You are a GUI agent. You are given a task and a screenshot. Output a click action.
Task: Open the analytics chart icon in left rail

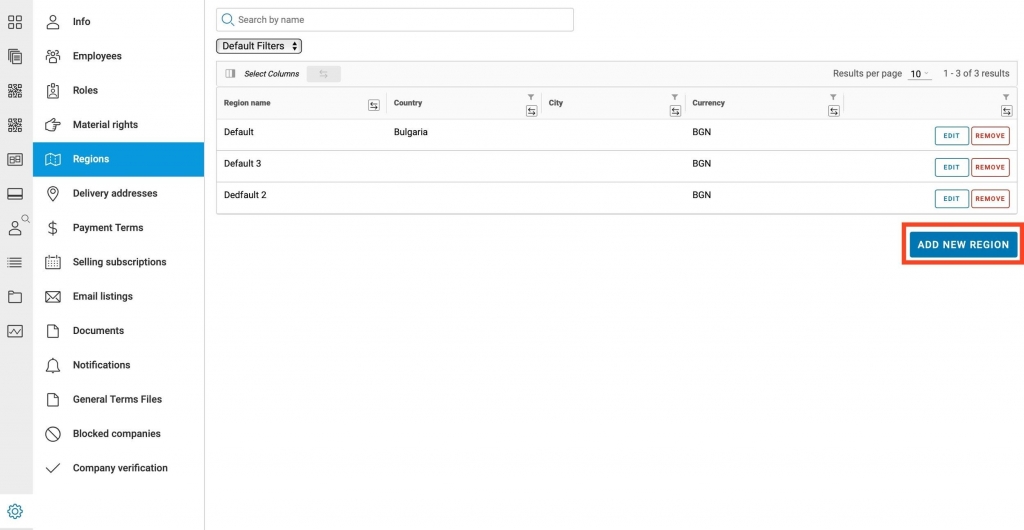click(x=15, y=331)
